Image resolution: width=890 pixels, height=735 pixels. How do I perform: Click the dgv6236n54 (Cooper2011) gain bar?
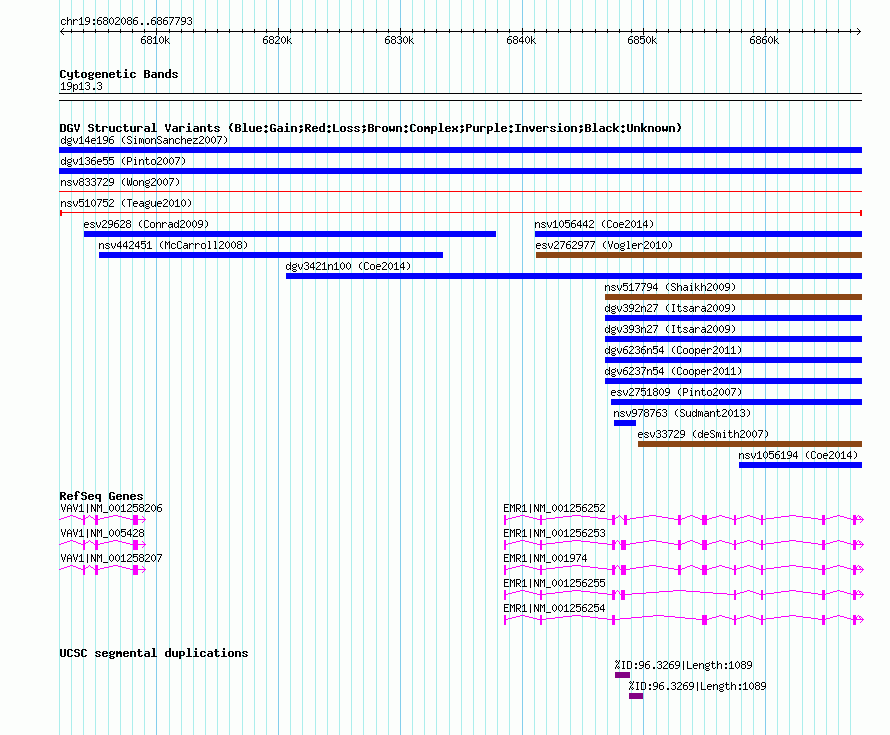733,360
